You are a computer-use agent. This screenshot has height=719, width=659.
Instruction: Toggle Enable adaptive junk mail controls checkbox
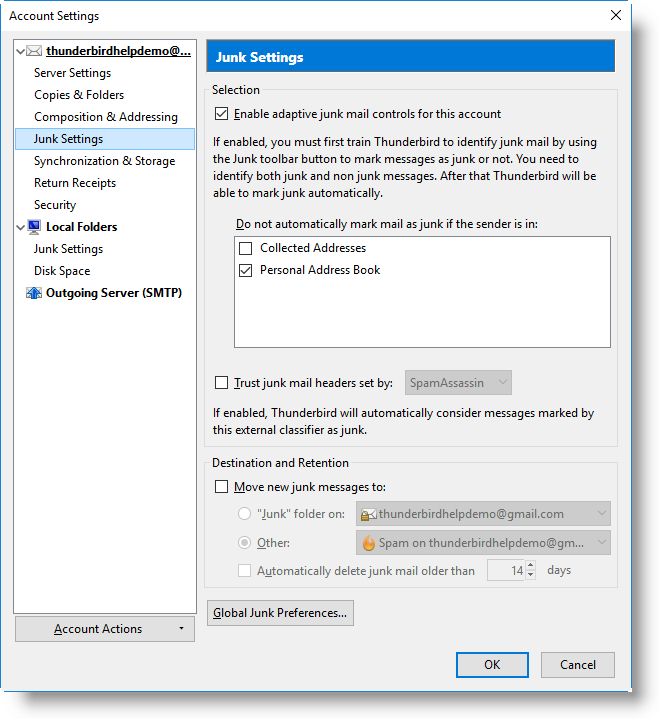[x=222, y=114]
